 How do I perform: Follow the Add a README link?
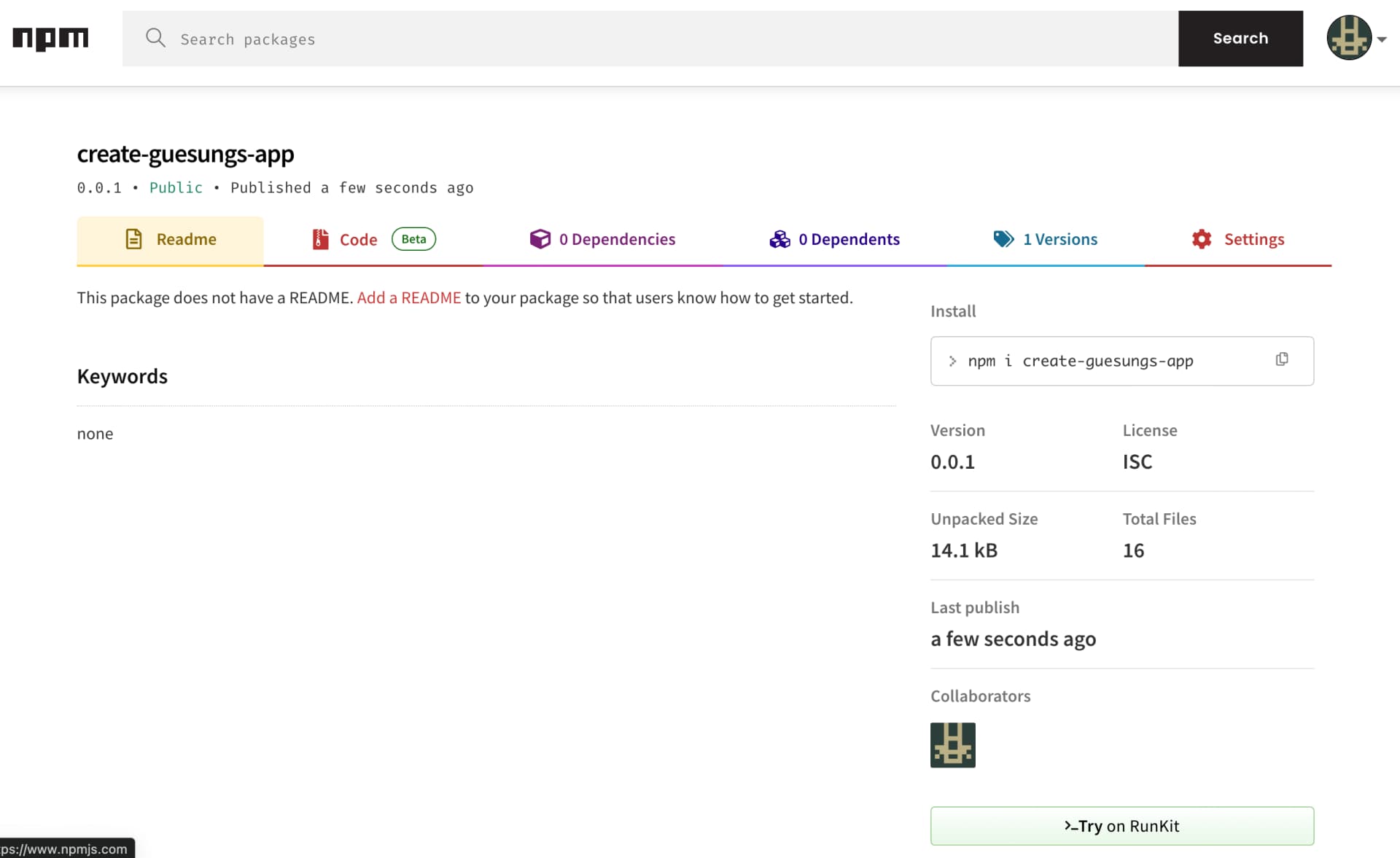[408, 297]
